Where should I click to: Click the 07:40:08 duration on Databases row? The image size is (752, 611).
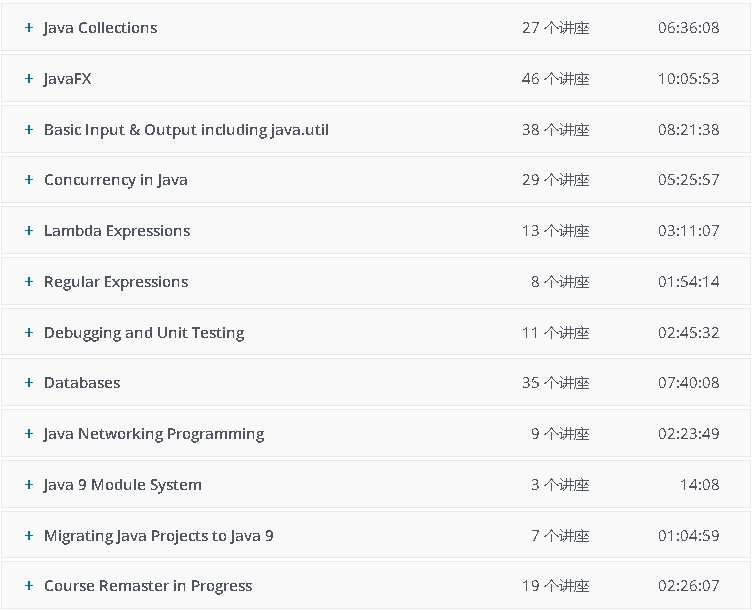tap(688, 383)
